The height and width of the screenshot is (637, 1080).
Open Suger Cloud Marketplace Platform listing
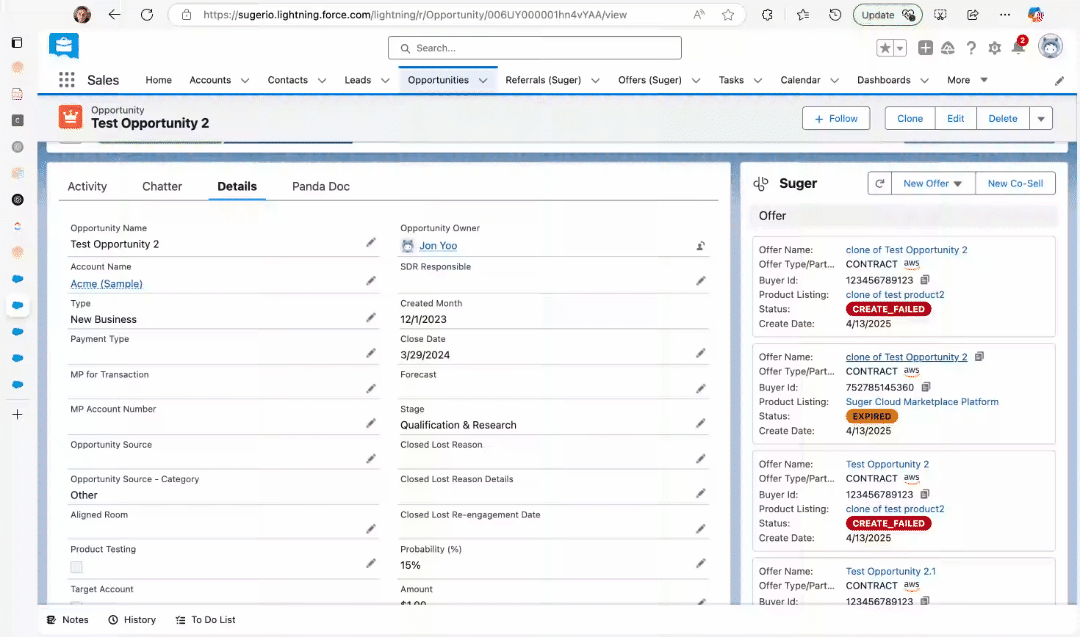(x=922, y=401)
